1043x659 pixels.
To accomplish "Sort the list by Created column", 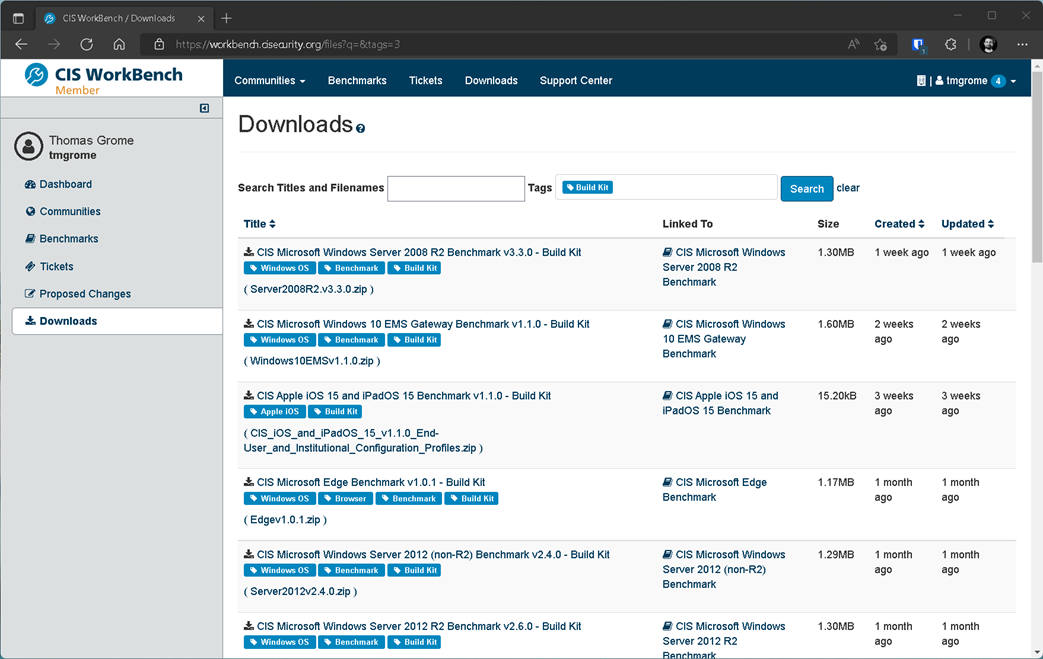I will coord(899,224).
